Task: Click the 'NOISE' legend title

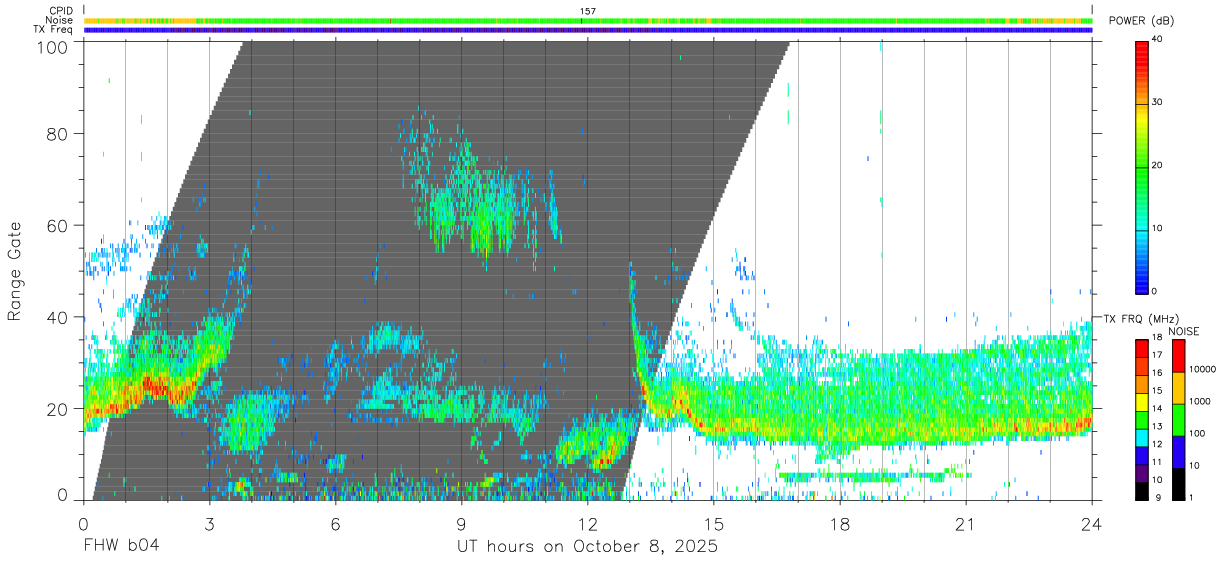Action: pyautogui.click(x=1184, y=331)
